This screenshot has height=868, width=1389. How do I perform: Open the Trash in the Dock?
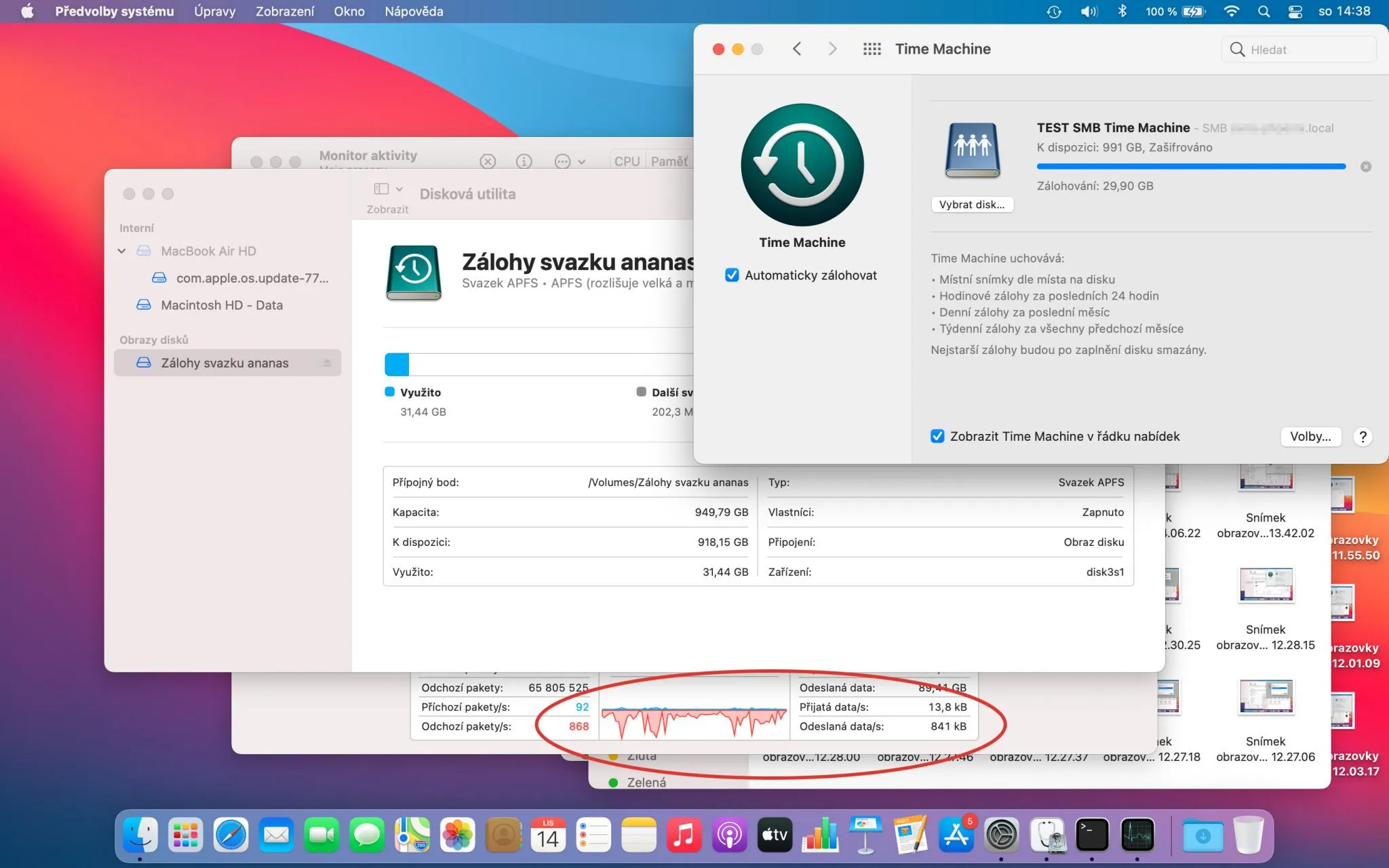tap(1248, 835)
